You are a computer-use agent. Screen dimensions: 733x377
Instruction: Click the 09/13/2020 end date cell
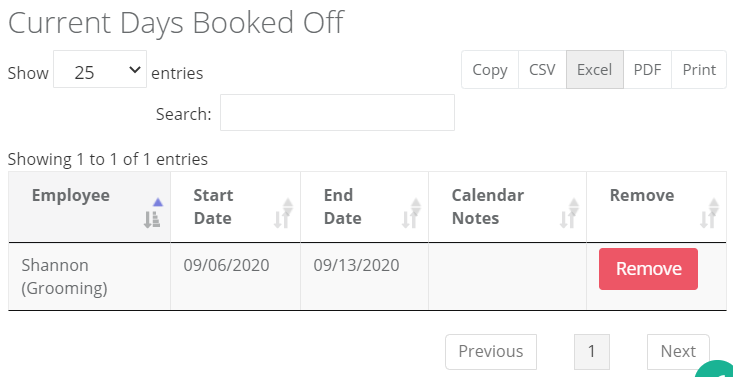pyautogui.click(x=364, y=276)
